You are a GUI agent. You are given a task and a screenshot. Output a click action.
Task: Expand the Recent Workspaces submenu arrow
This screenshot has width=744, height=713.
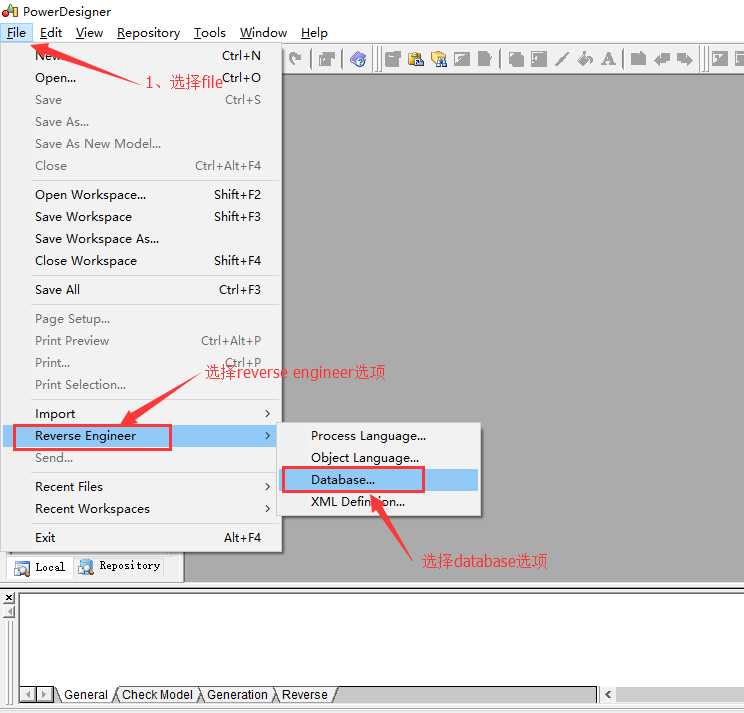(x=268, y=509)
